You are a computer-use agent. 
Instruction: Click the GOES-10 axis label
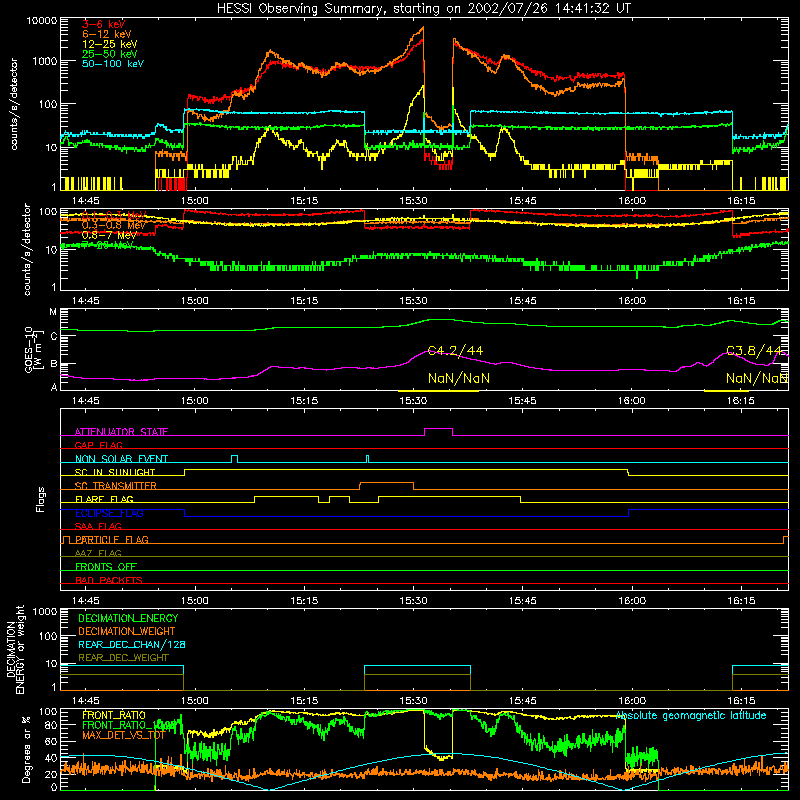click(32, 349)
